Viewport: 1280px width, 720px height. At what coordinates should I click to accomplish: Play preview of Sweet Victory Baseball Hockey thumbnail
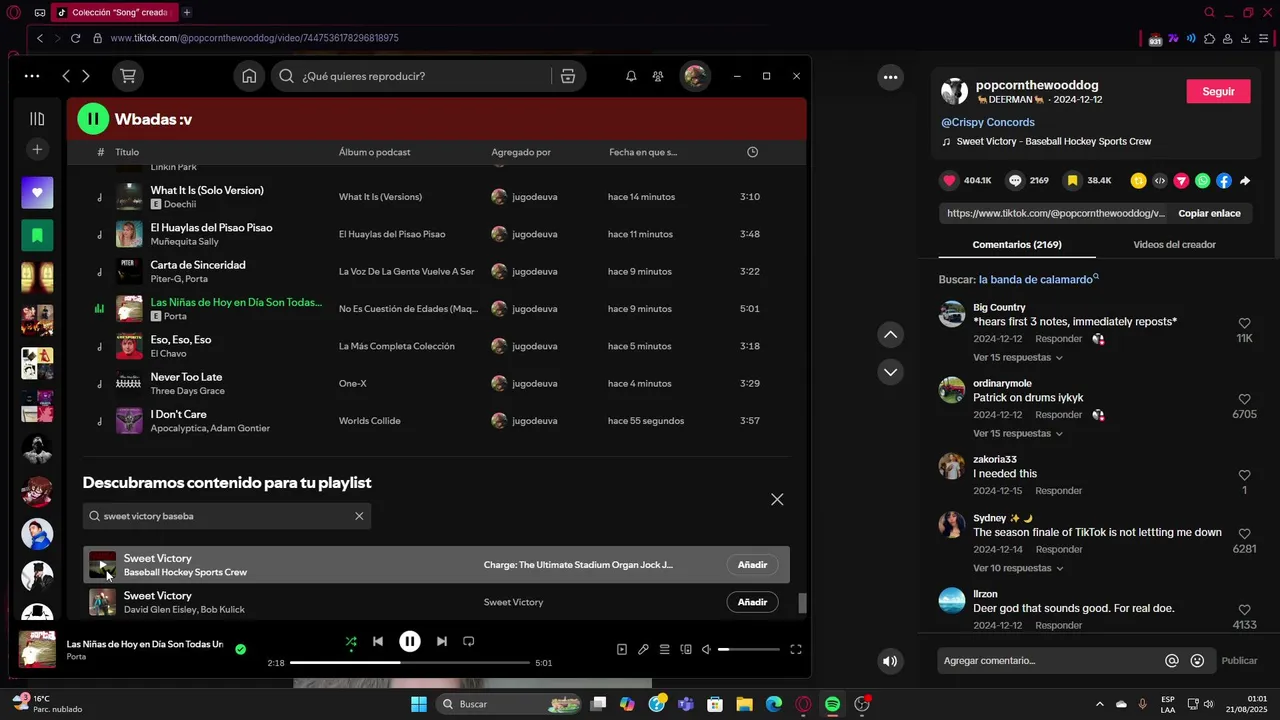102,565
